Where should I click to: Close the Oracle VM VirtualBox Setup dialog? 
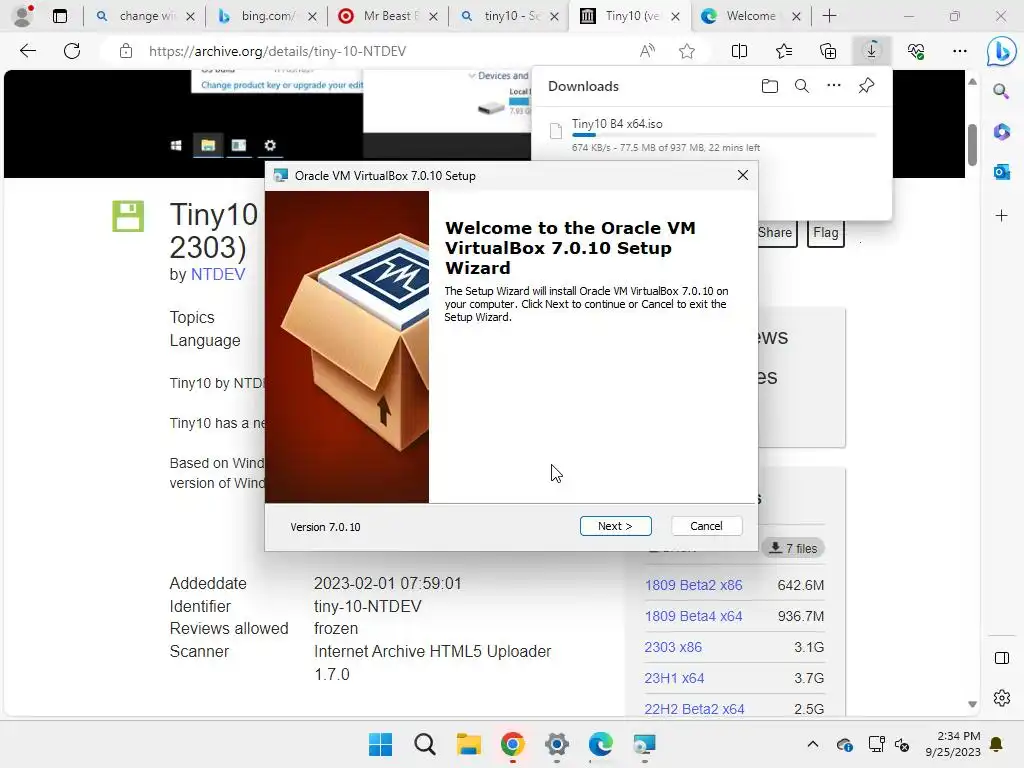point(743,175)
